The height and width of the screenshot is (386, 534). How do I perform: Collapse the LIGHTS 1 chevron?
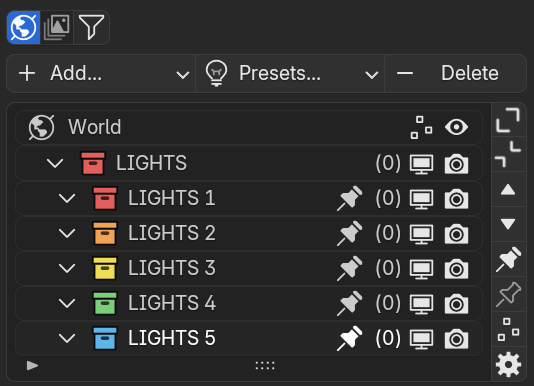[x=67, y=198]
